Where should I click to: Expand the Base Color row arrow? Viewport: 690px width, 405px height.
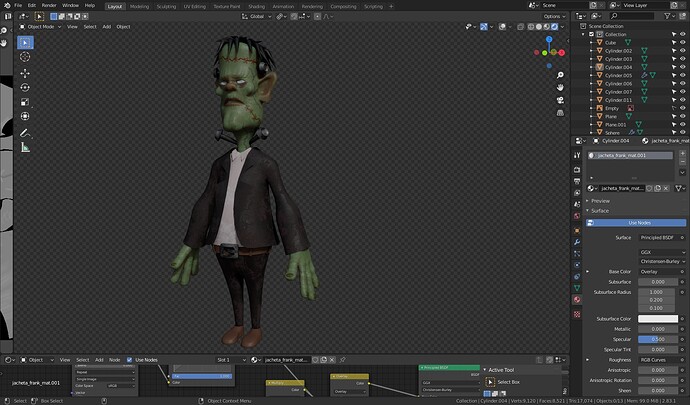pos(588,272)
